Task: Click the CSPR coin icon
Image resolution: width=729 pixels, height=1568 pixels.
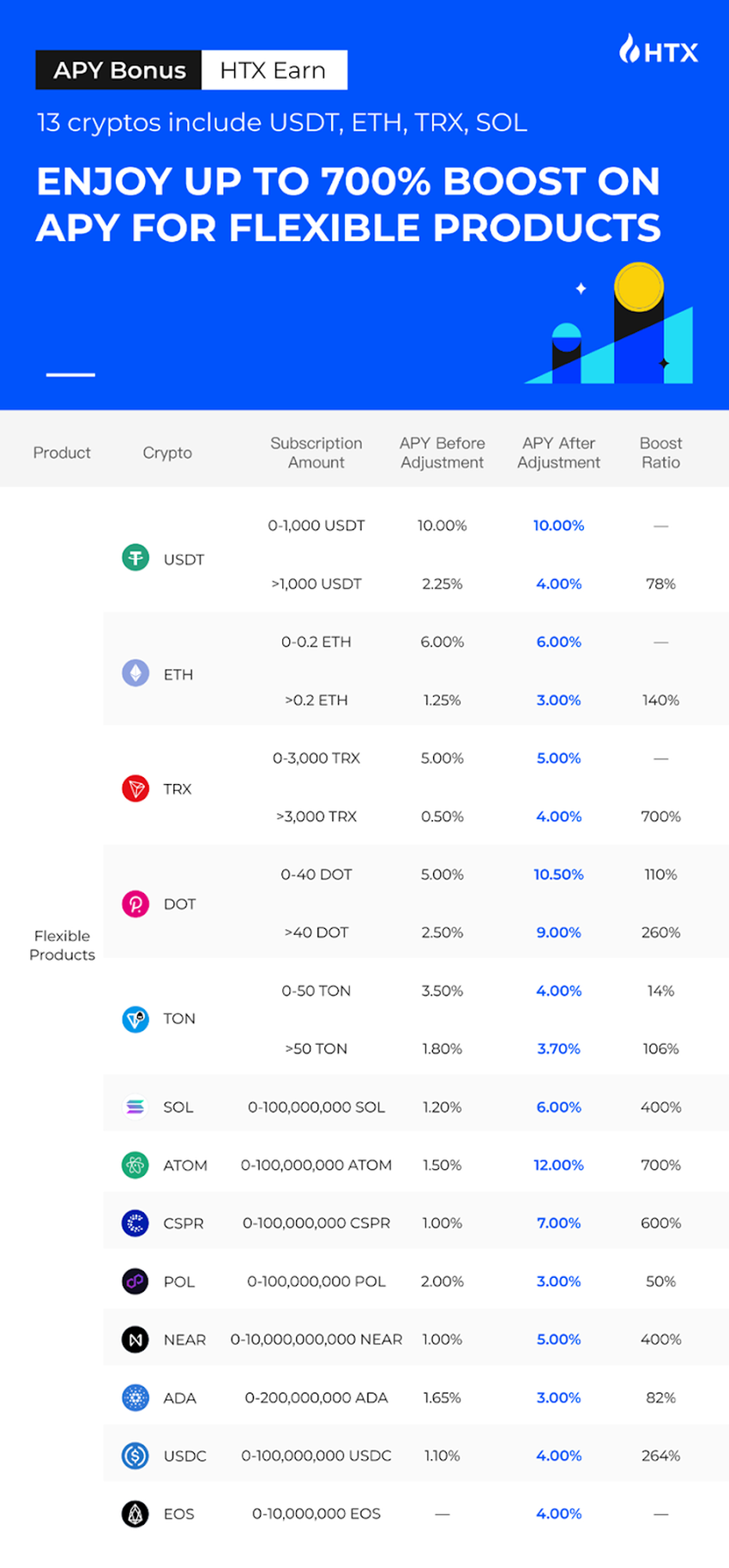Action: coord(136,1223)
